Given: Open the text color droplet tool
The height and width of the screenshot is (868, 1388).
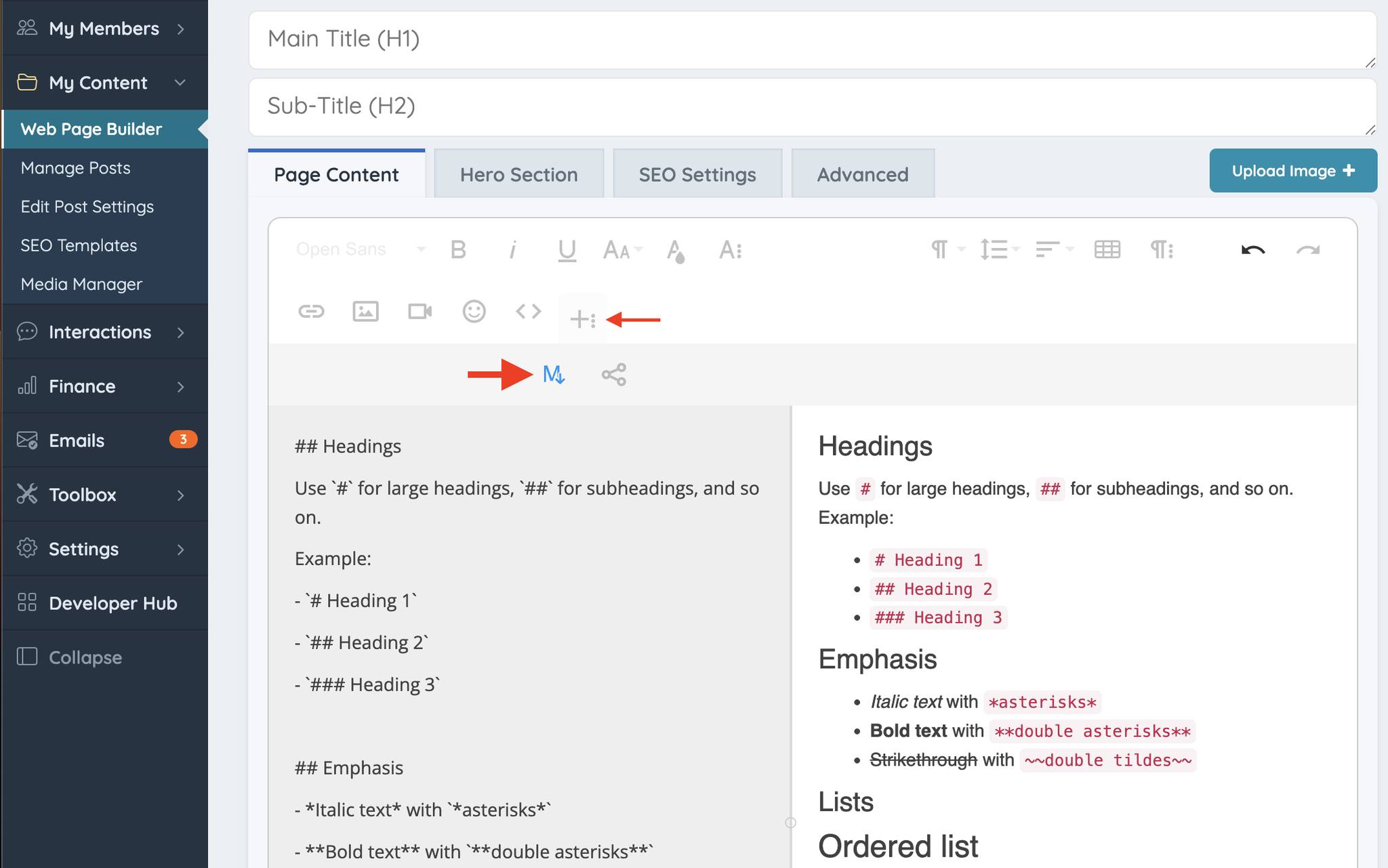Looking at the screenshot, I should coord(675,250).
